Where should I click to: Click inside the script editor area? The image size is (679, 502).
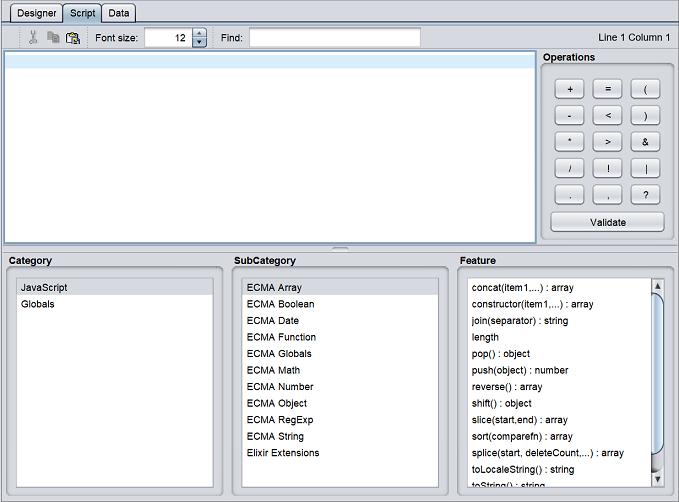pyautogui.click(x=270, y=150)
